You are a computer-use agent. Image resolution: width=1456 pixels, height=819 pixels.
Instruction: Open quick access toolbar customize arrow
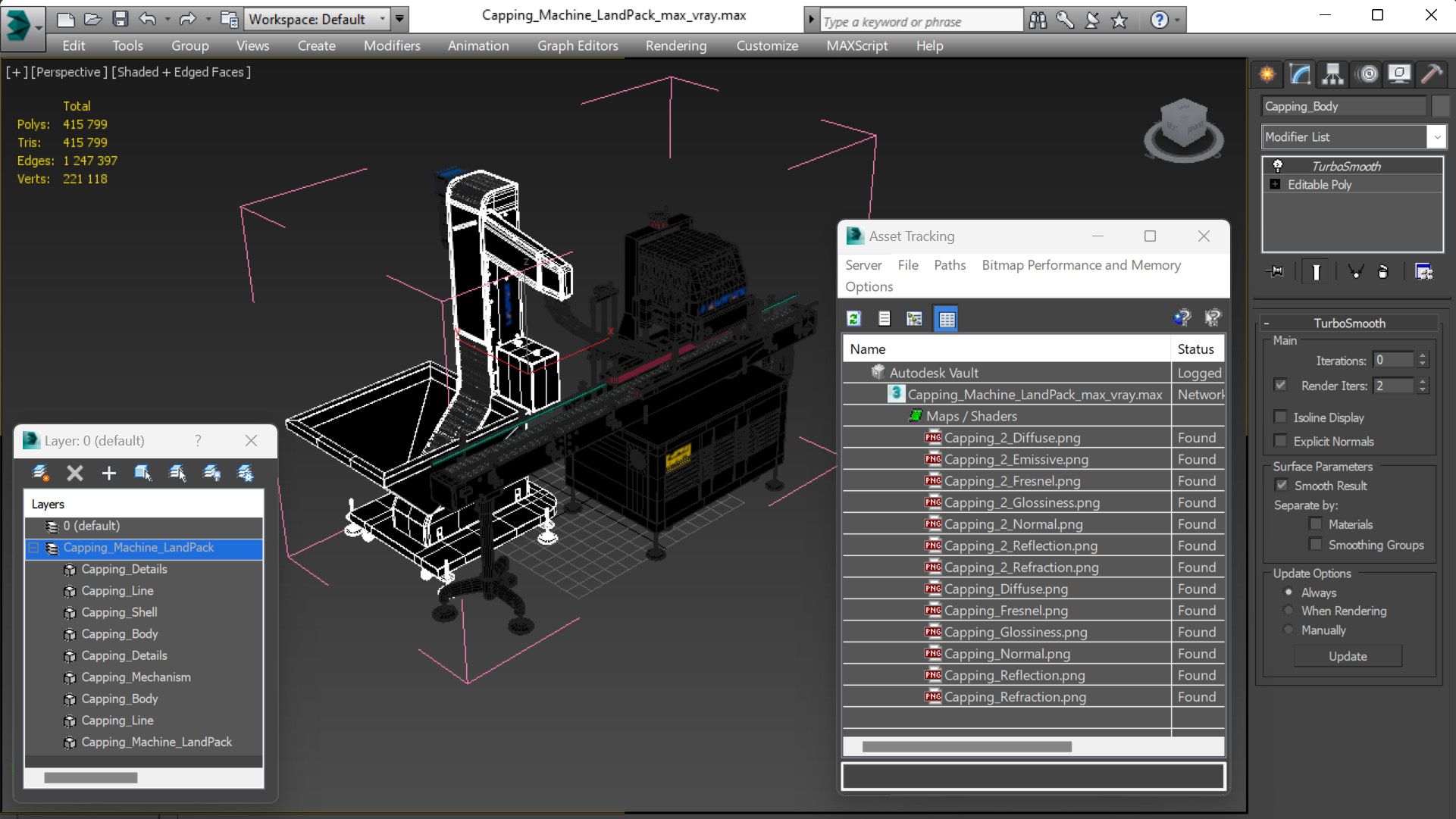(x=399, y=19)
